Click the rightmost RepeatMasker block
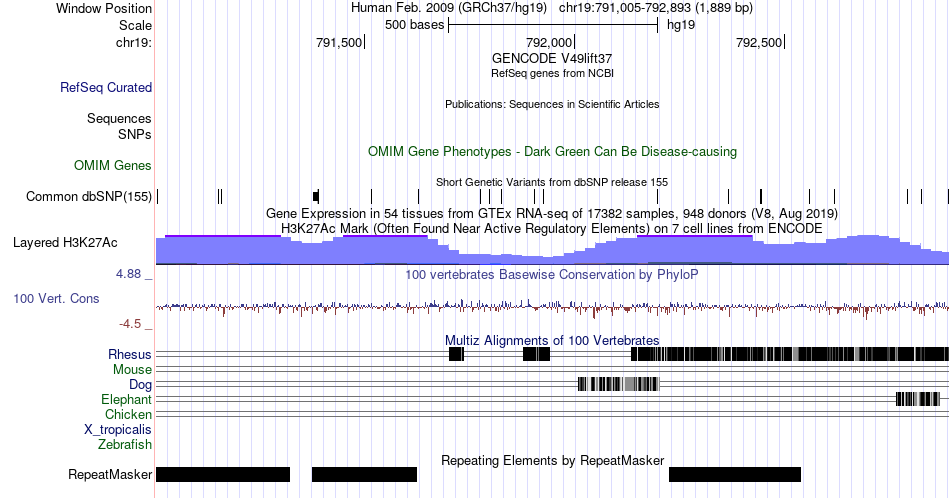The width and height of the screenshot is (950, 498). tap(735, 474)
